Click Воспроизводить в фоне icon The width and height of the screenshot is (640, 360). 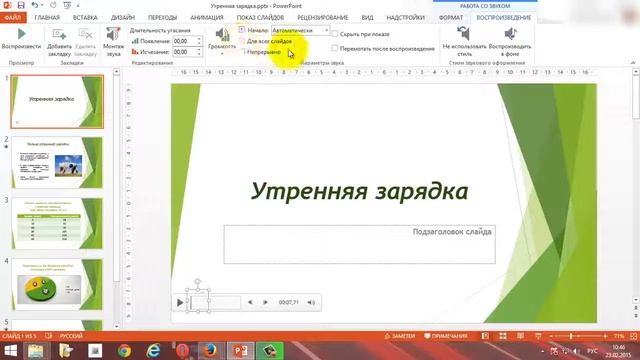pos(510,33)
